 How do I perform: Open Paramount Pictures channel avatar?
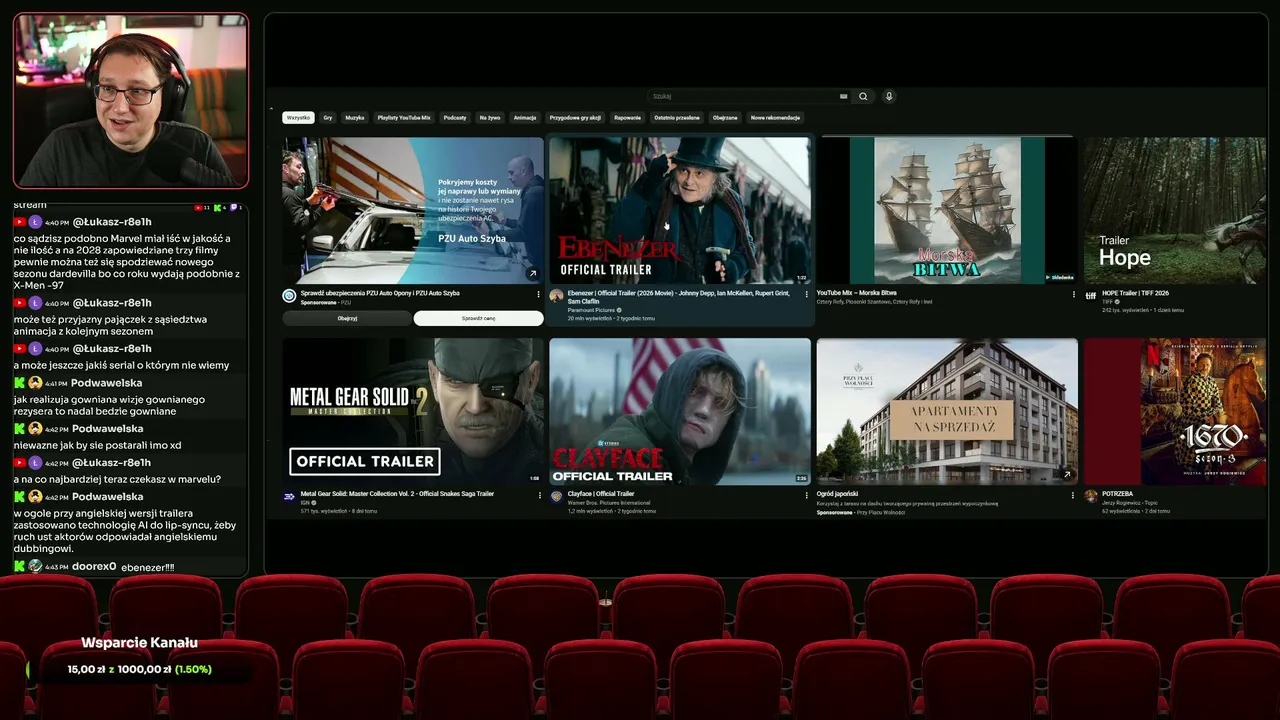[556, 296]
